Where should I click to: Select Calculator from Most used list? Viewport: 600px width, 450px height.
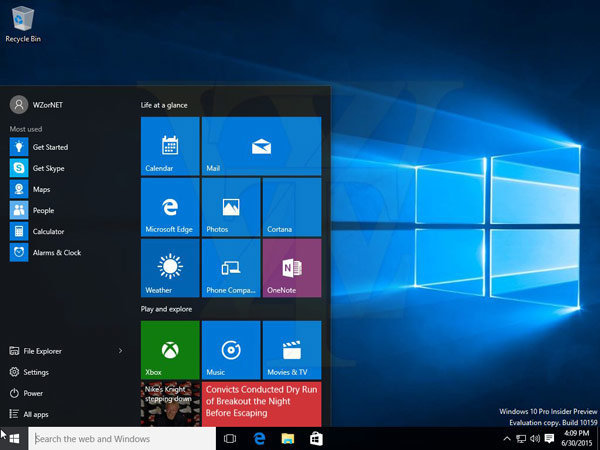point(49,231)
